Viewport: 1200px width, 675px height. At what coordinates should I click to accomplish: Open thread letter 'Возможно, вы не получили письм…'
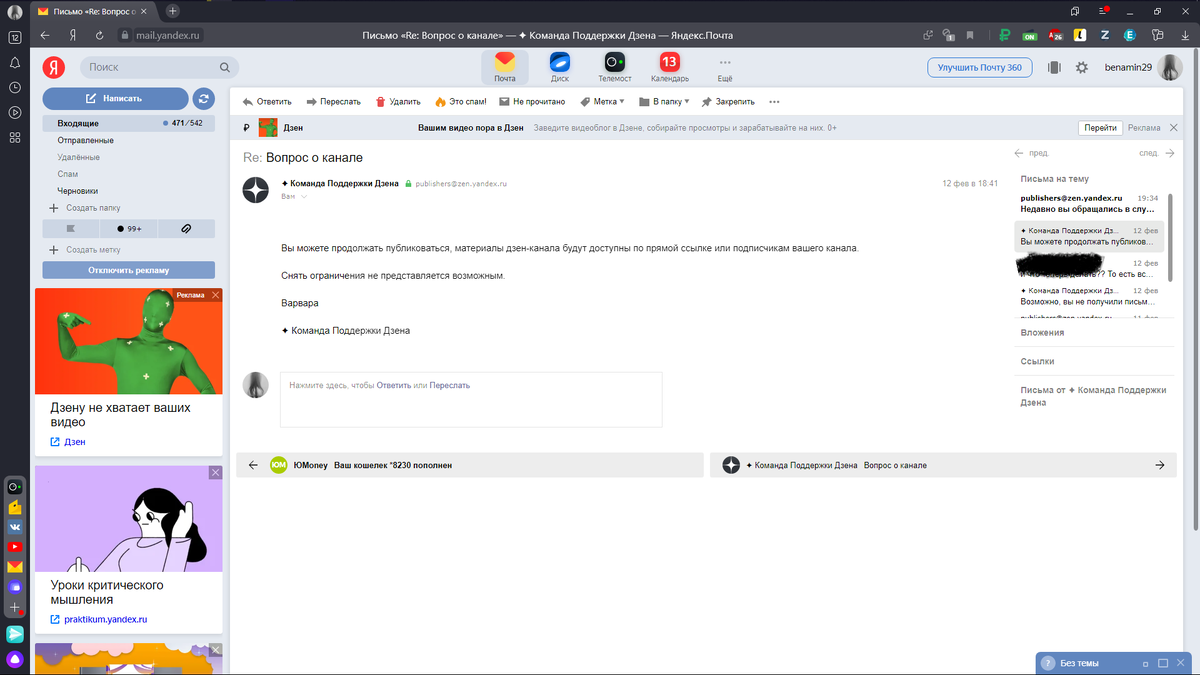point(1089,295)
